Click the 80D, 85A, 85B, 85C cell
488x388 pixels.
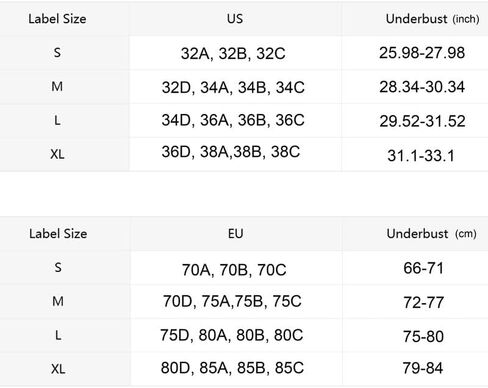pyautogui.click(x=232, y=368)
